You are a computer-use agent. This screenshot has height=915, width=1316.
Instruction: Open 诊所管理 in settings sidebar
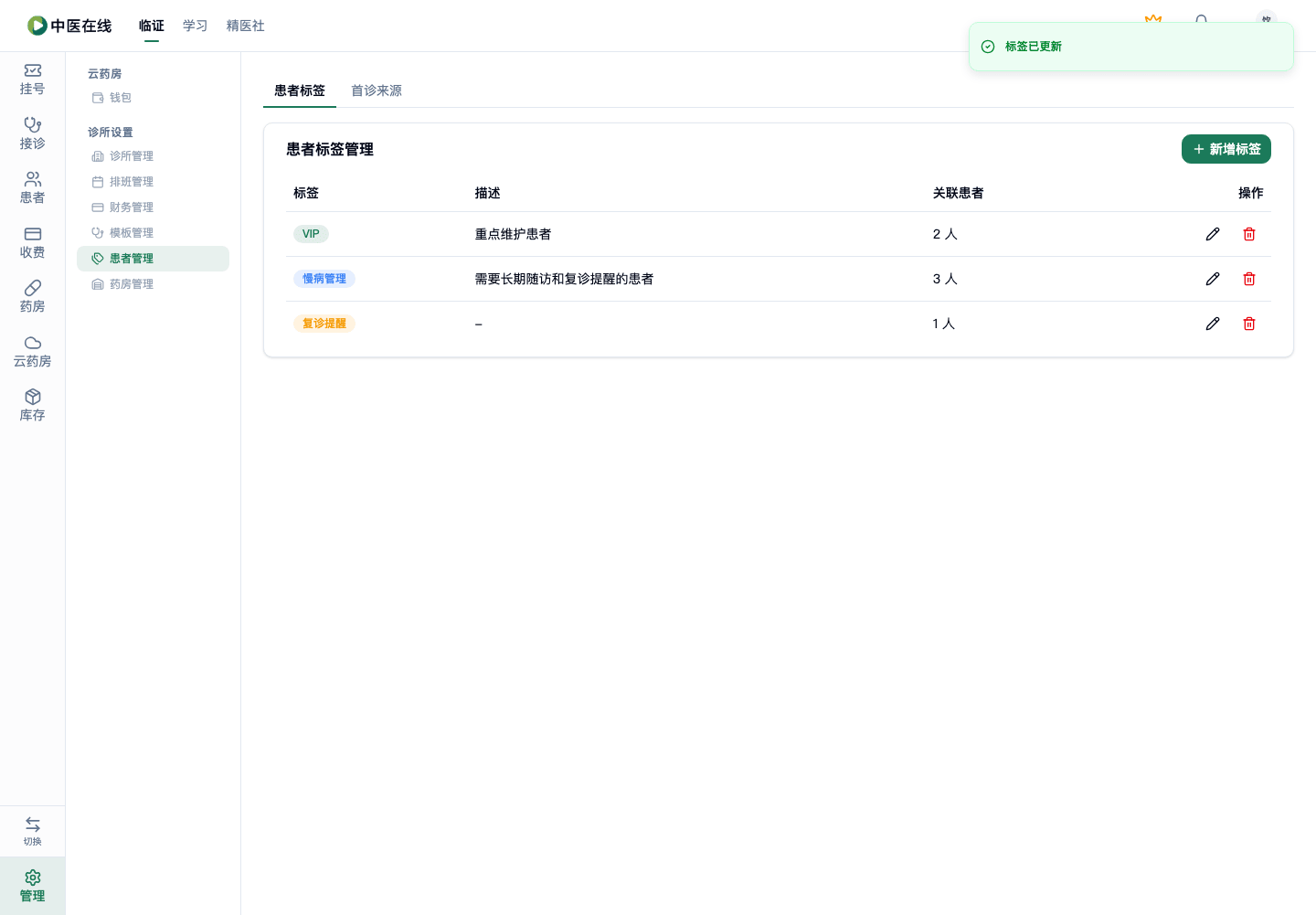point(153,156)
